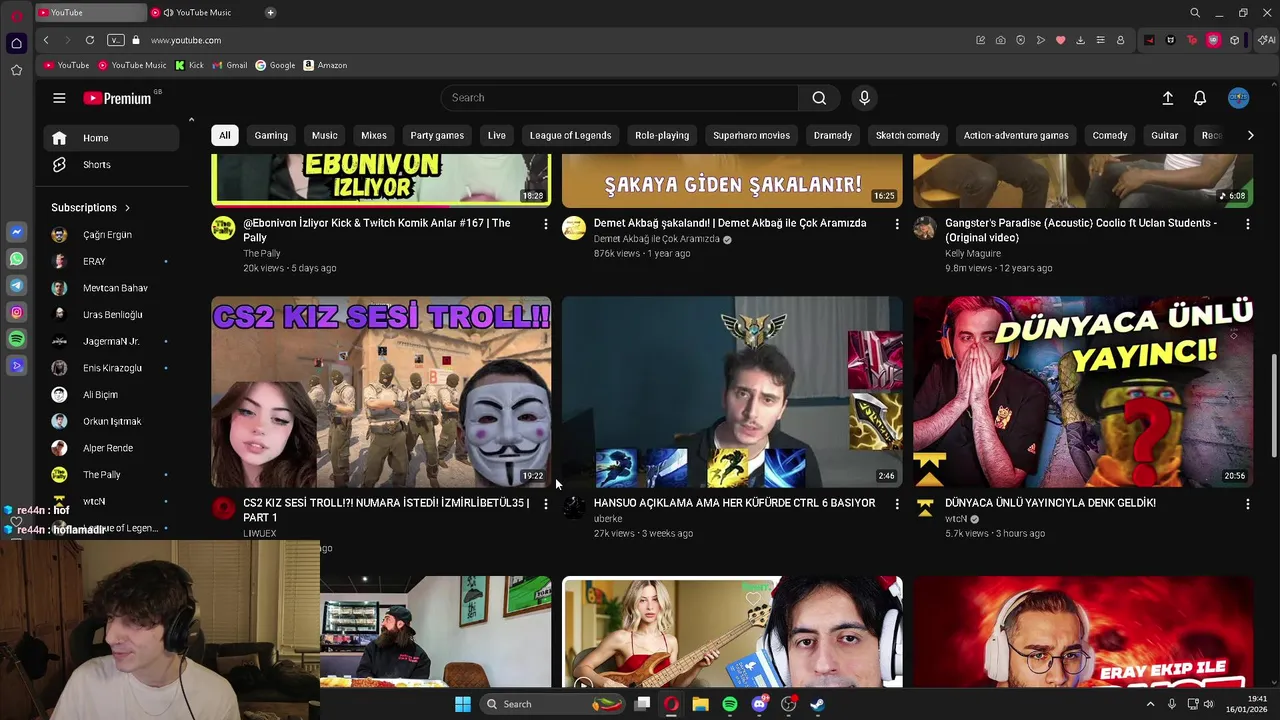1280x720 pixels.
Task: Open Spotify in the Opera sidebar
Action: click(x=16, y=340)
